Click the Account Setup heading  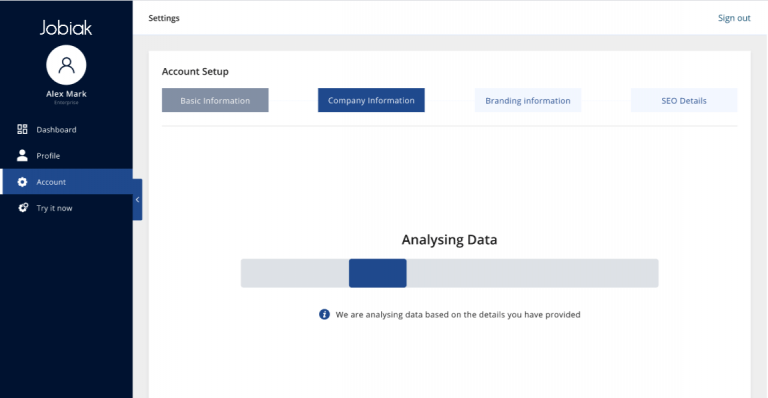195,71
